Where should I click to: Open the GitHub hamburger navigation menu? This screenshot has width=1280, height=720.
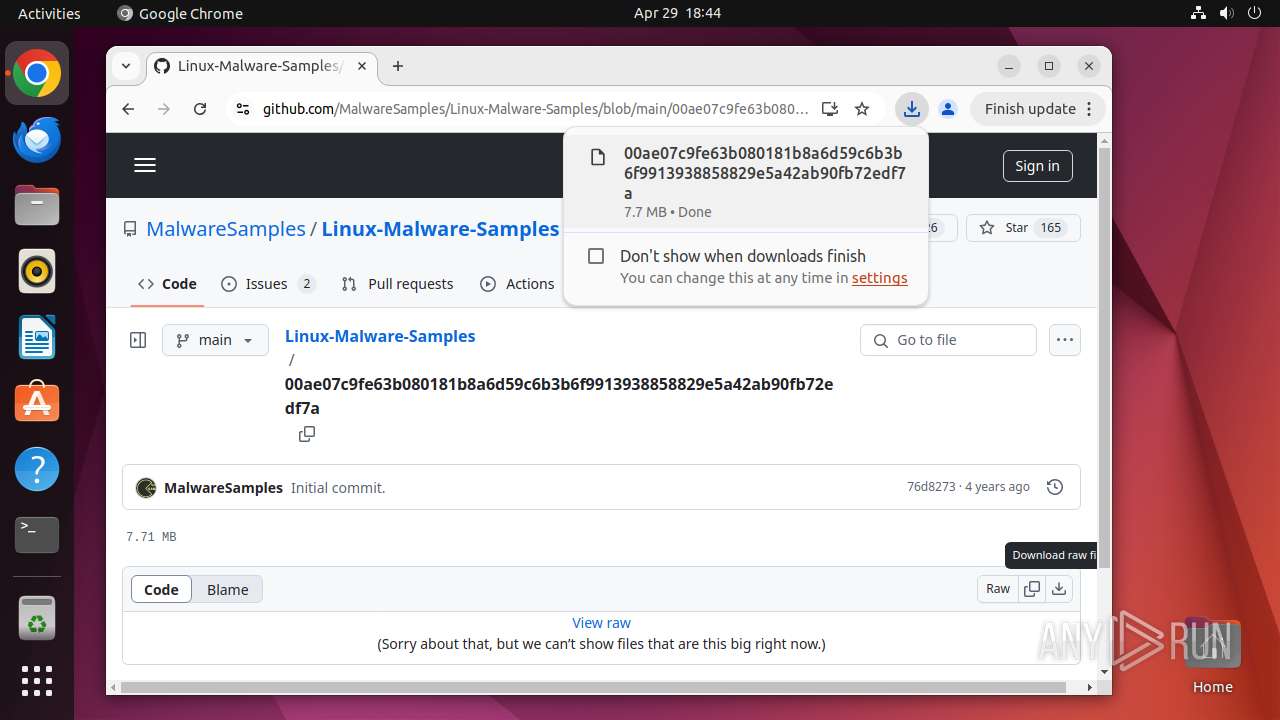pos(145,165)
